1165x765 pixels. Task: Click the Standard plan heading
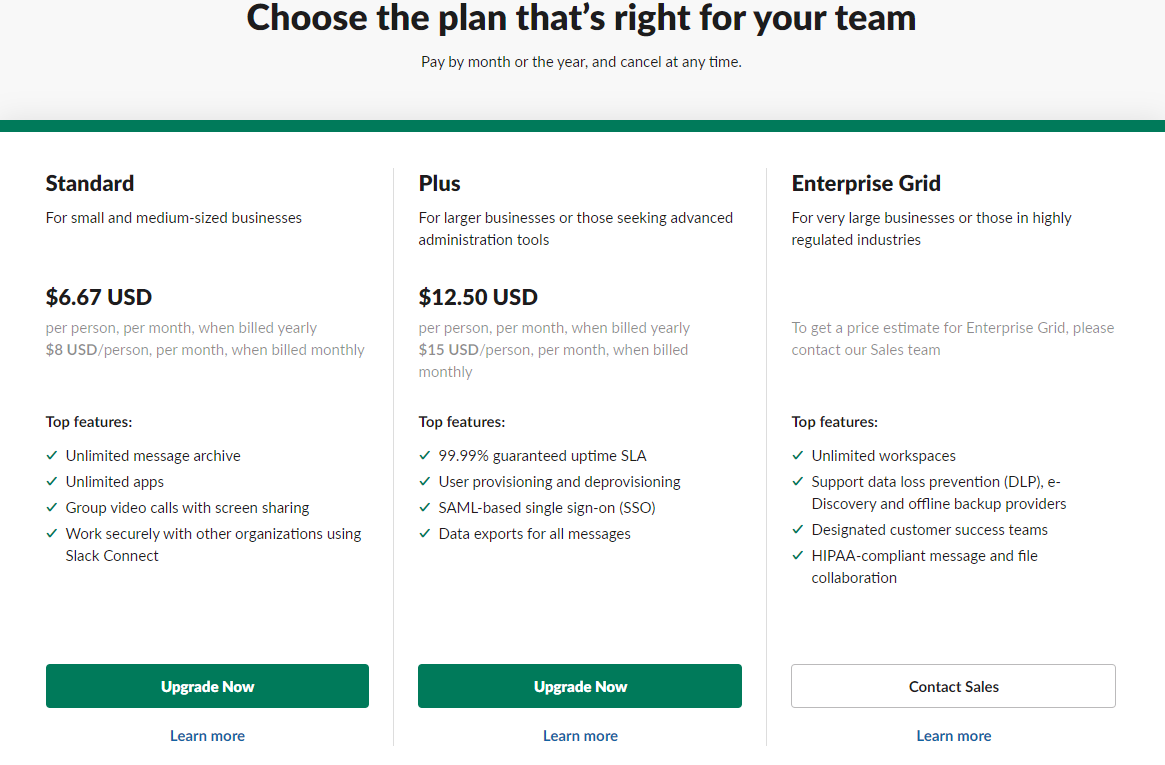click(90, 183)
